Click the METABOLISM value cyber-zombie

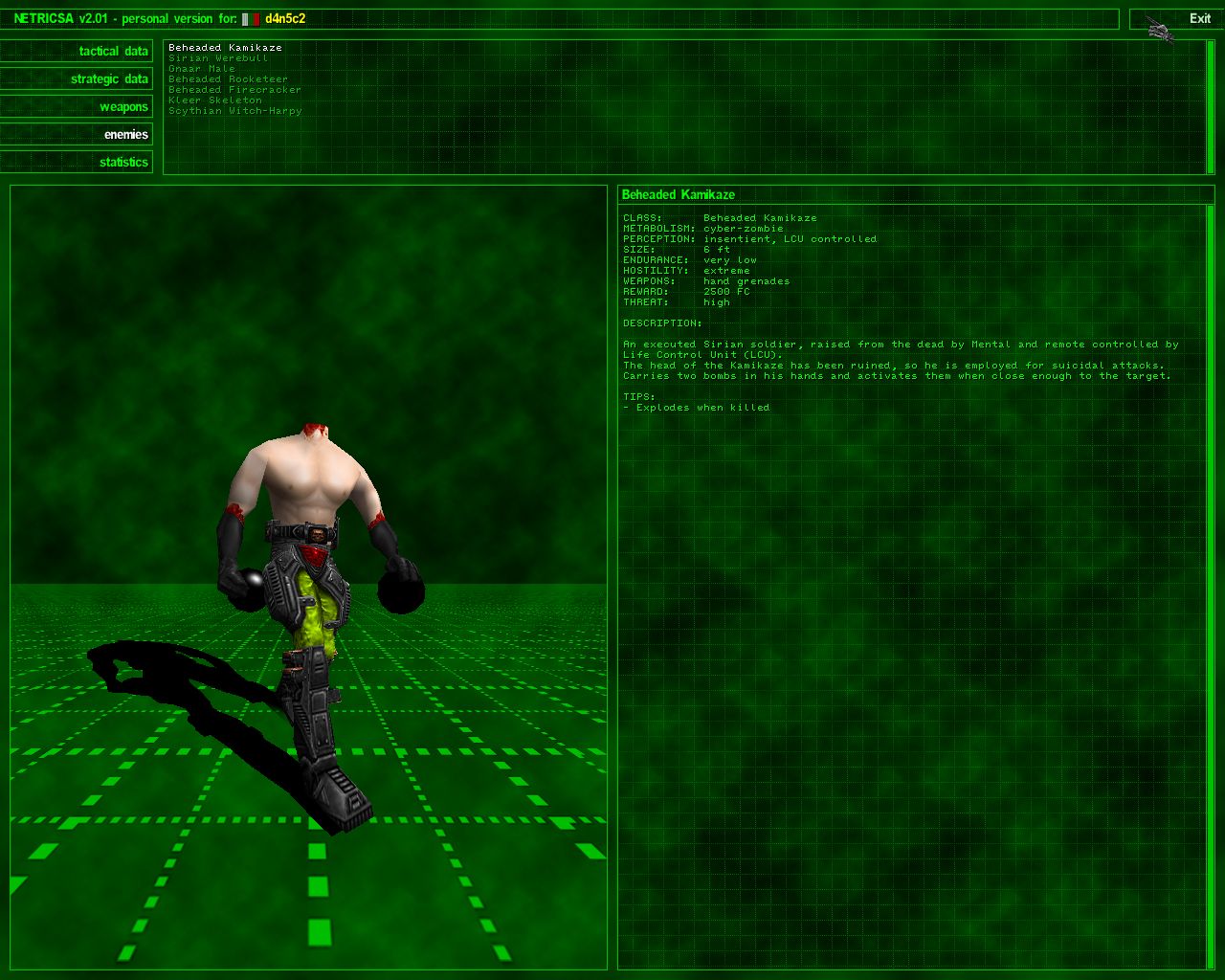(744, 229)
